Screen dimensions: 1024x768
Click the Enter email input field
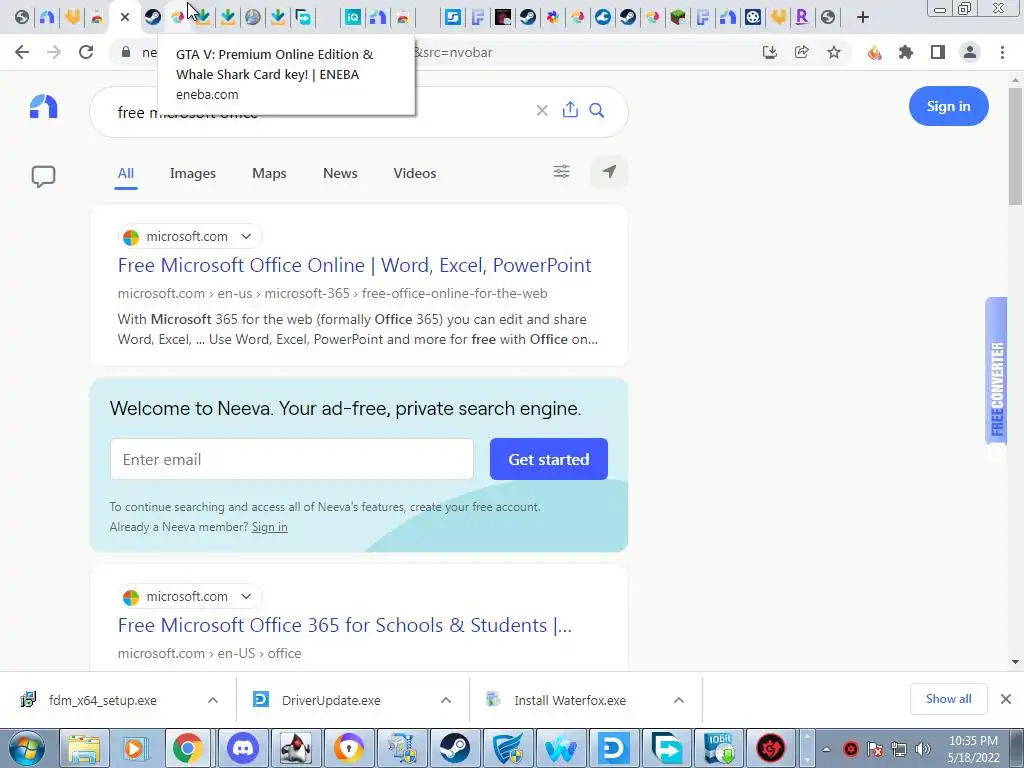[292, 459]
